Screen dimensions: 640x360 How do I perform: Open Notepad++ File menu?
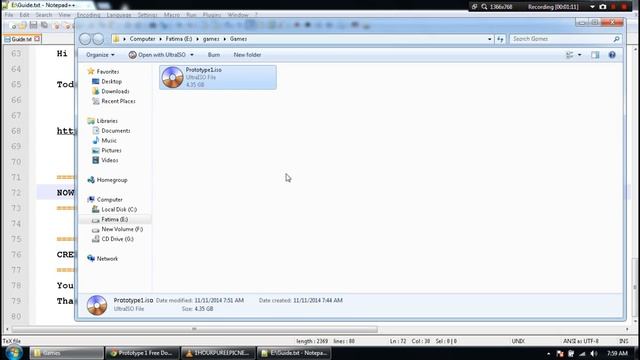[9, 15]
